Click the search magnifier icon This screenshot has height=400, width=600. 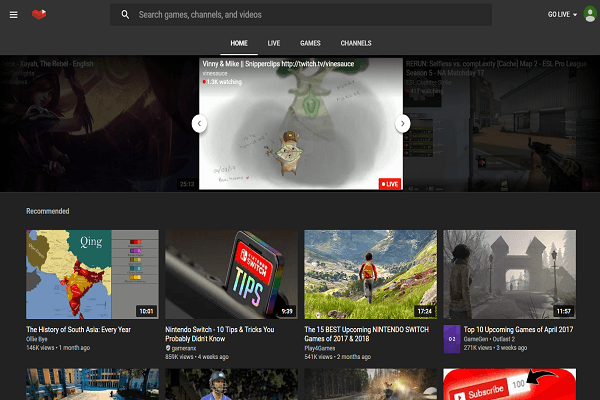pos(125,15)
